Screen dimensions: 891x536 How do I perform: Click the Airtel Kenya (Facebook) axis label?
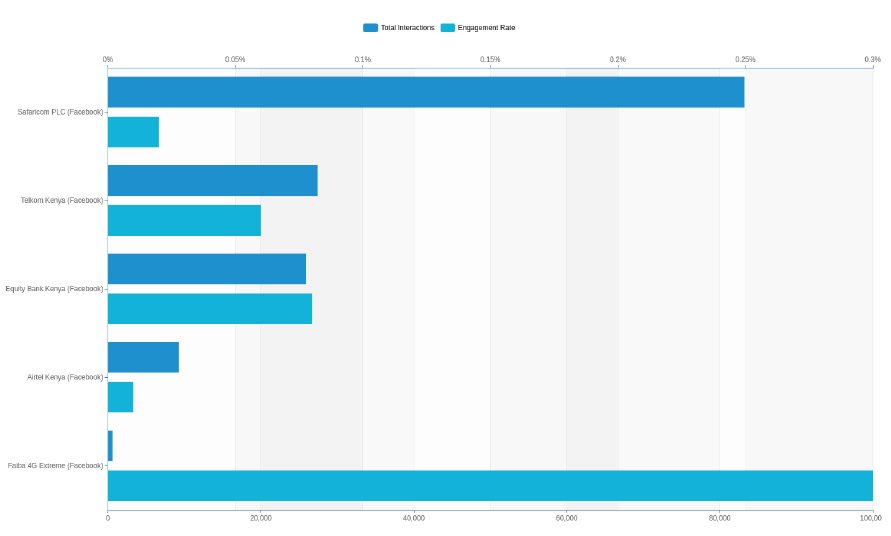(65, 377)
